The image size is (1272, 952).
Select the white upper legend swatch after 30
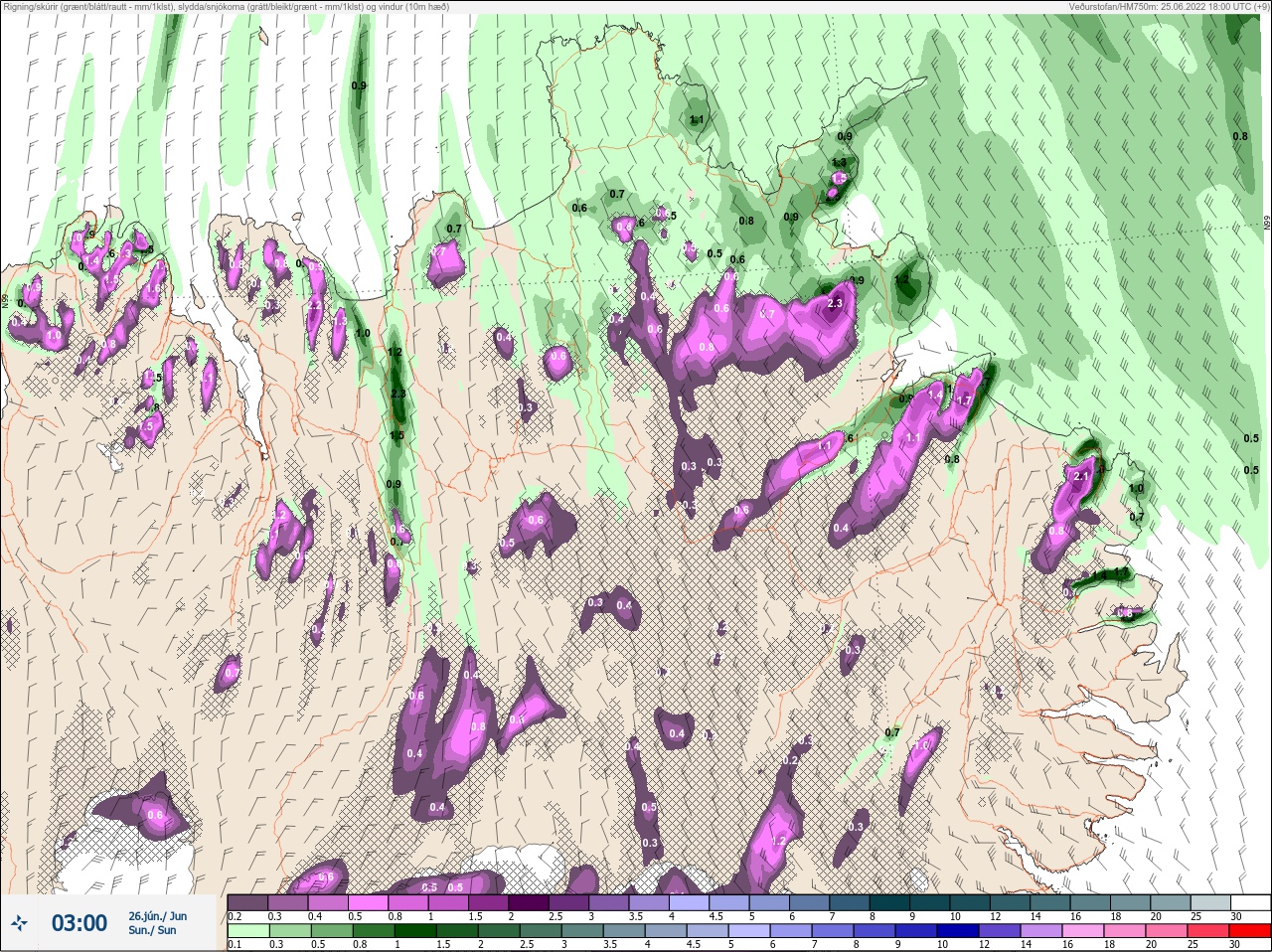(x=1252, y=903)
